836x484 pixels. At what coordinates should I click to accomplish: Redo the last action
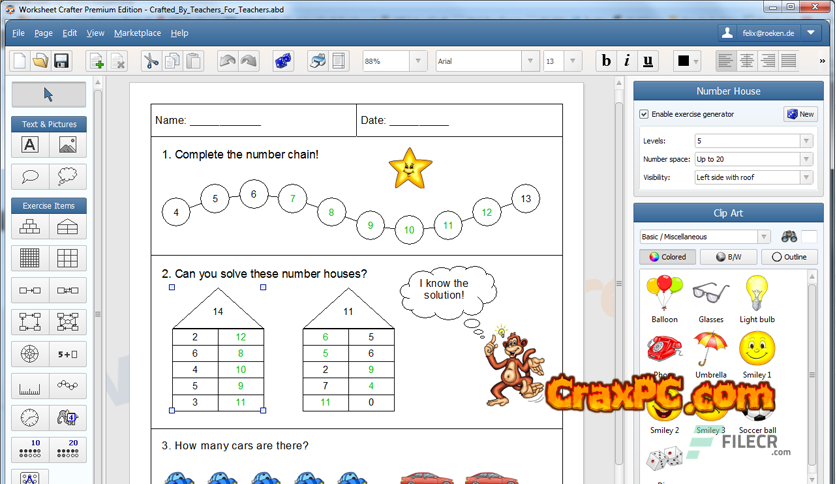click(x=248, y=61)
